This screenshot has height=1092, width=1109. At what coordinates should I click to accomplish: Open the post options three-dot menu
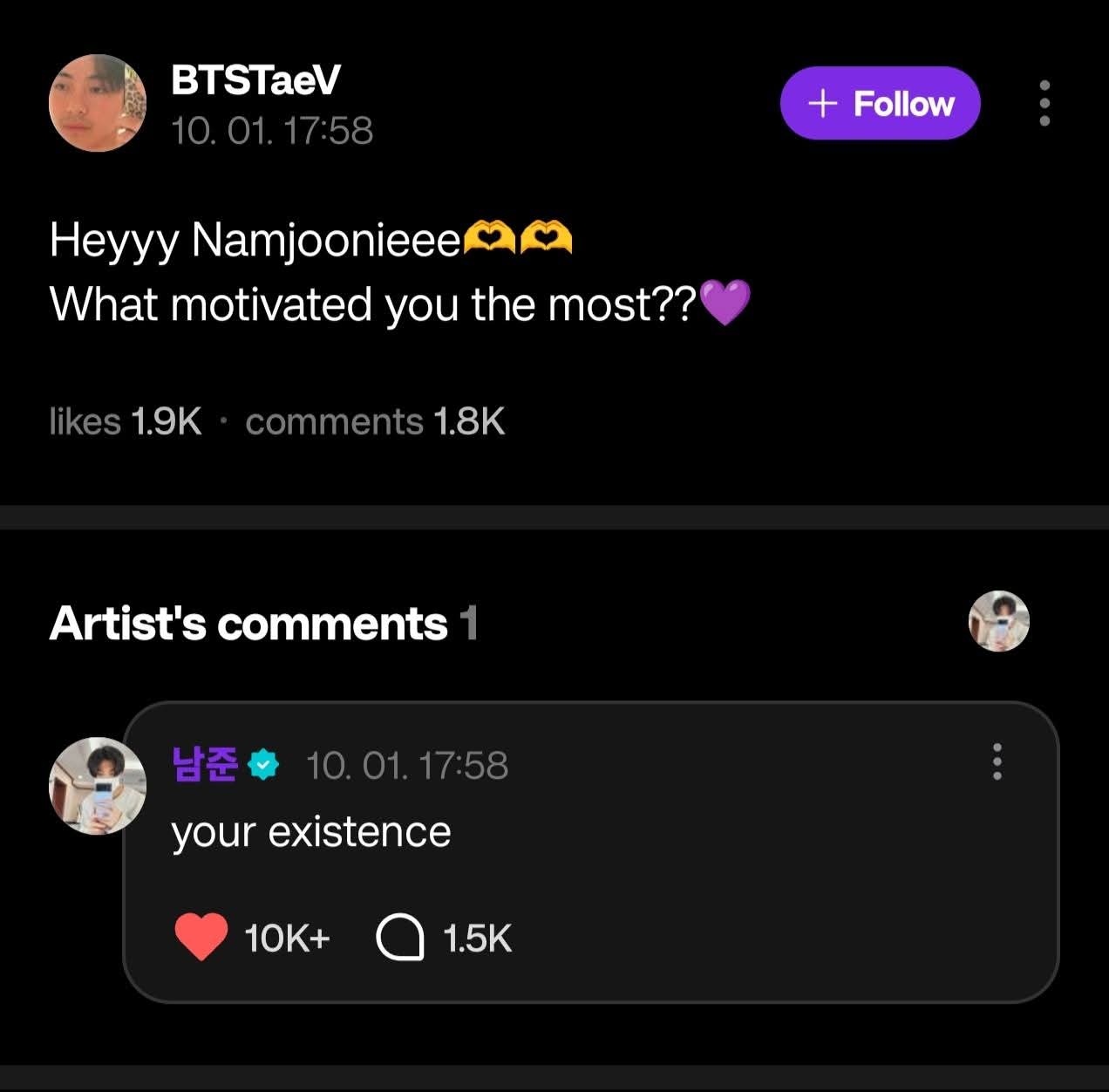pos(1044,103)
